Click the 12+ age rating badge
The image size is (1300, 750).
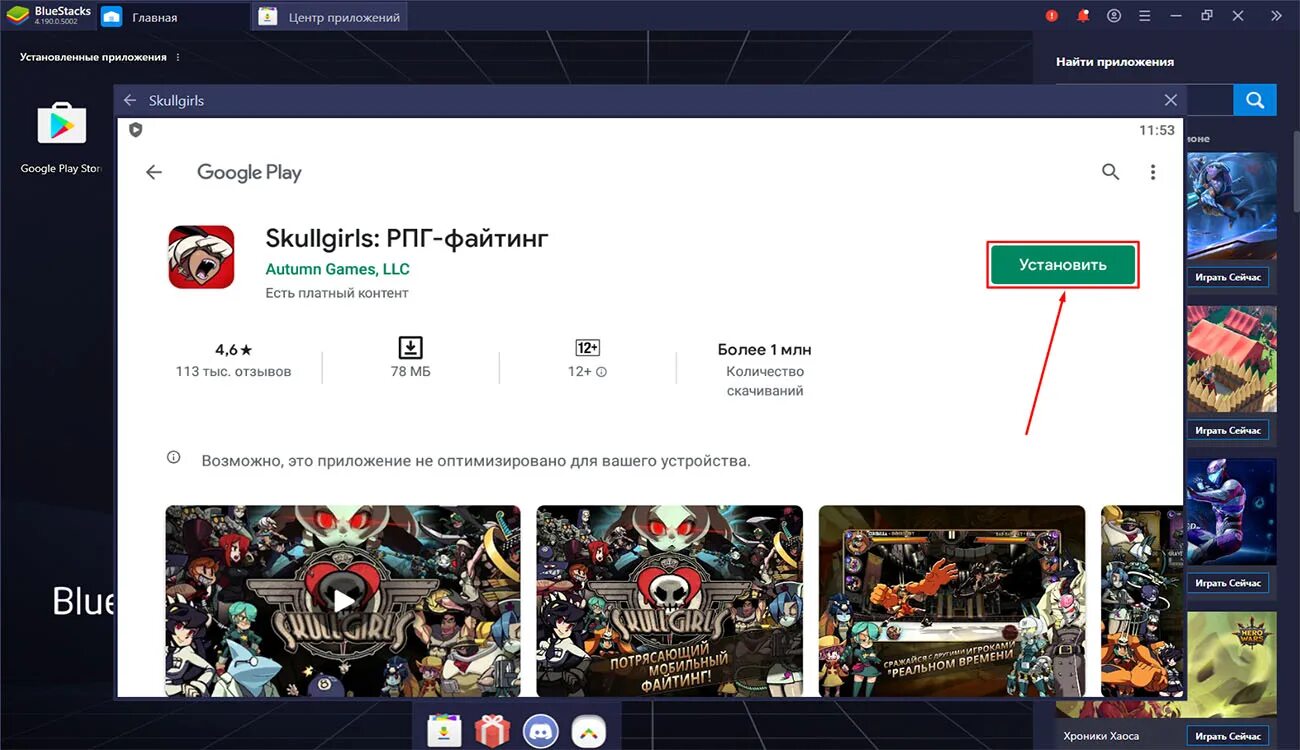click(588, 348)
